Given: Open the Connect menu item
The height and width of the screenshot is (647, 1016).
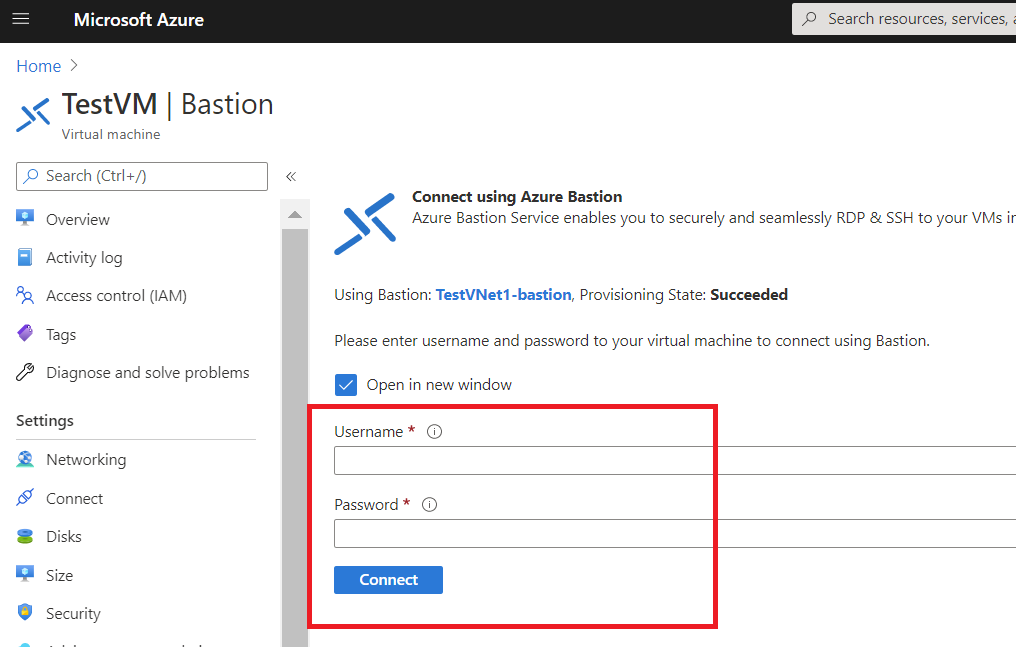Looking at the screenshot, I should pos(74,498).
